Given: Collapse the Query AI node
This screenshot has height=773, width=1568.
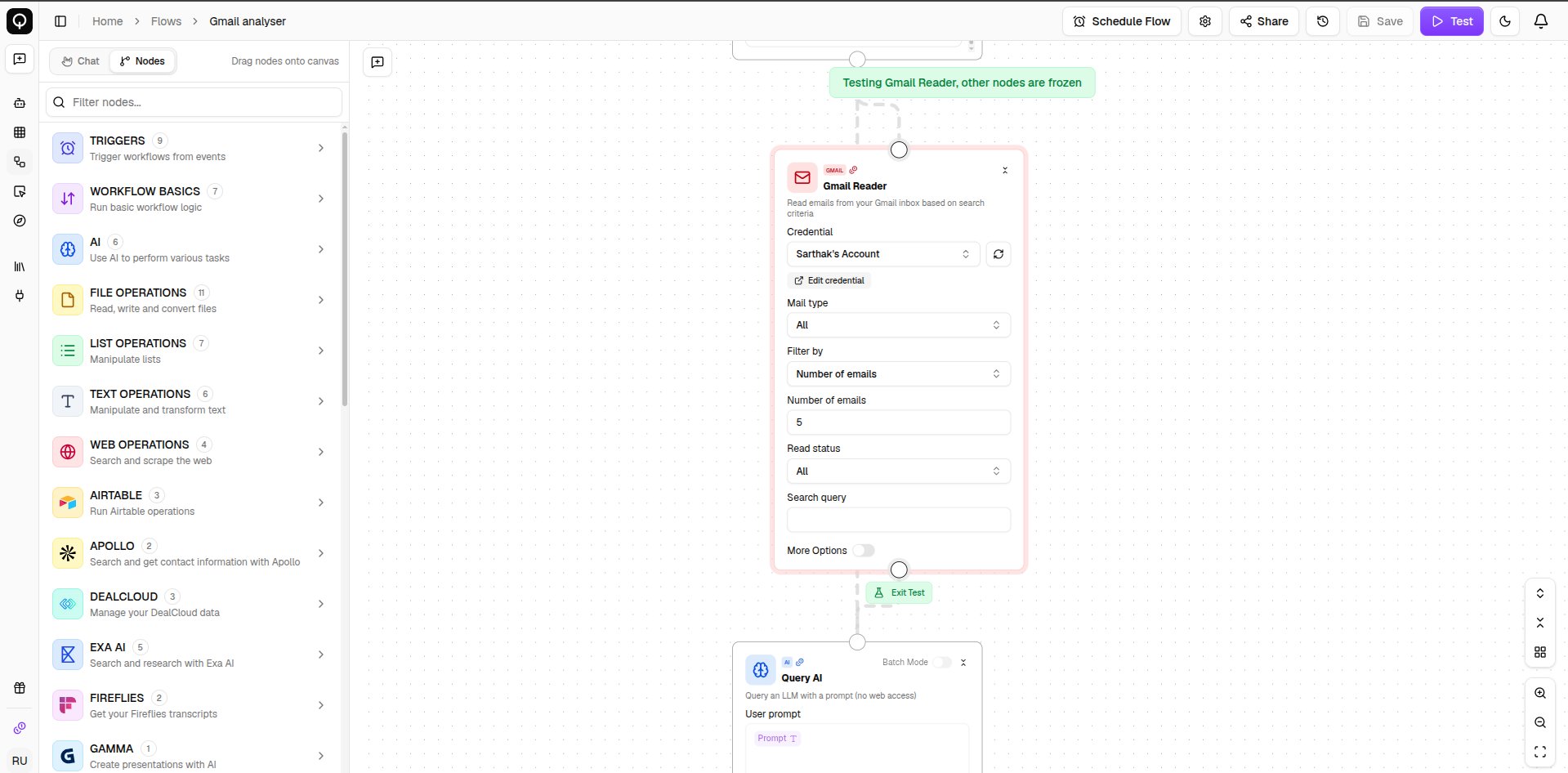Looking at the screenshot, I should pyautogui.click(x=963, y=663).
